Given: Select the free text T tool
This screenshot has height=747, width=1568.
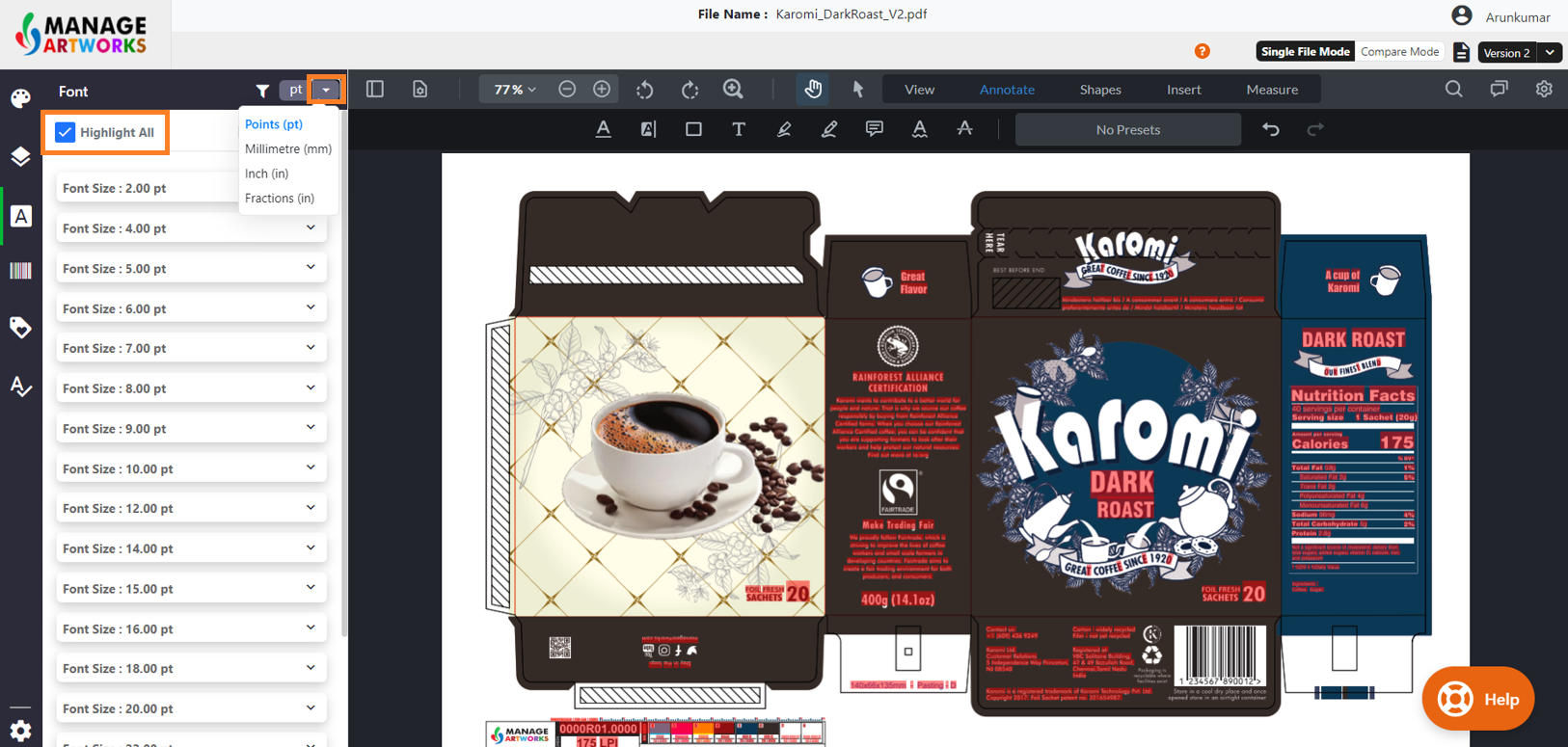Looking at the screenshot, I should click(x=739, y=129).
